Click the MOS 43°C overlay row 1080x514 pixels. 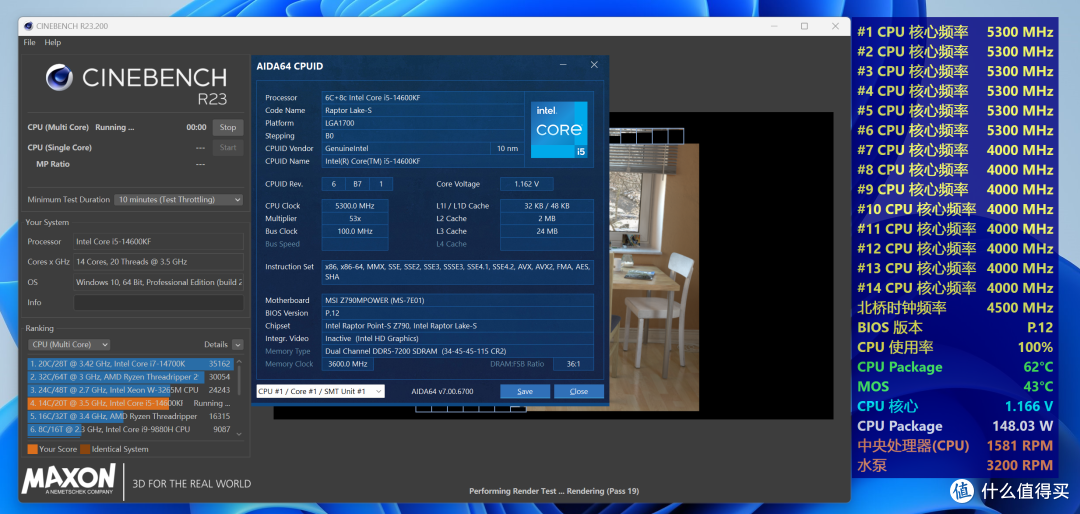point(955,387)
